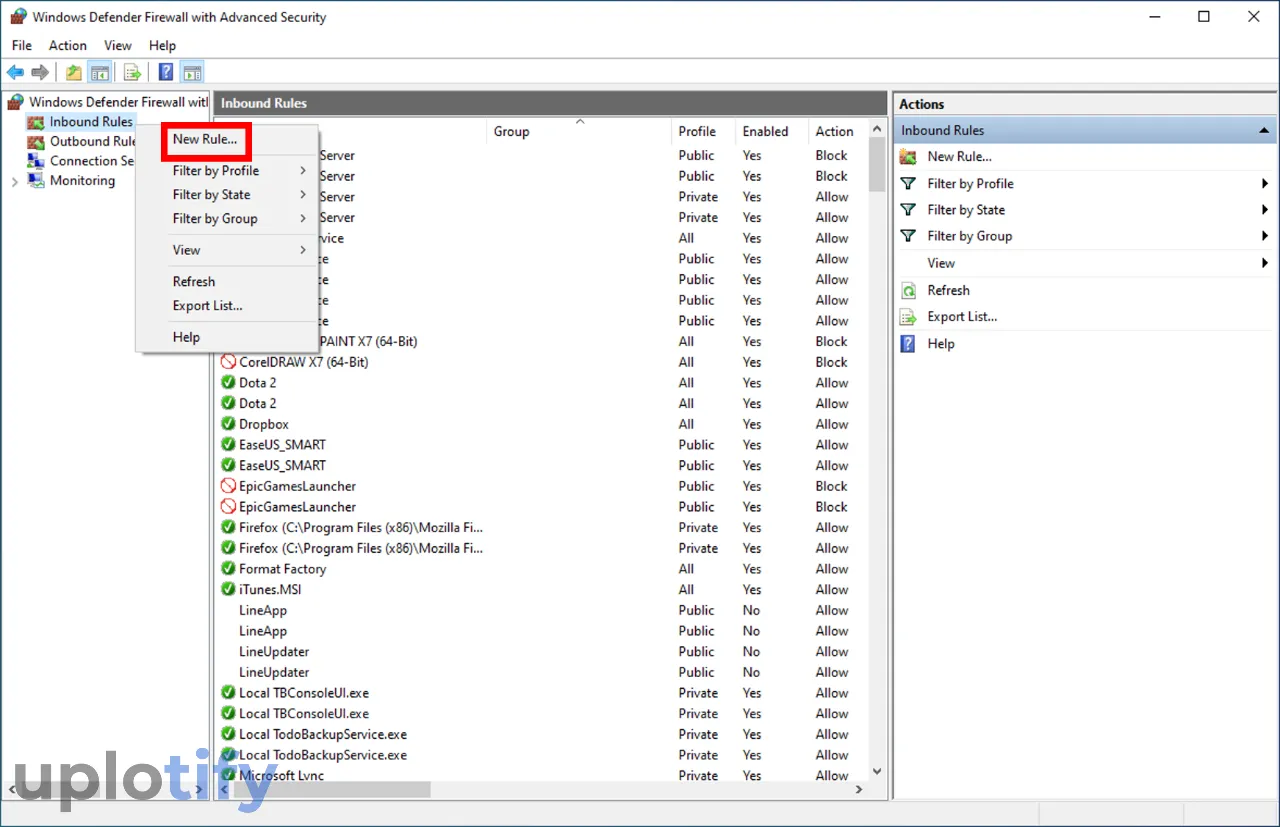This screenshot has height=827, width=1280.
Task: Click the rules list scrollbar up arrow
Action: click(877, 130)
